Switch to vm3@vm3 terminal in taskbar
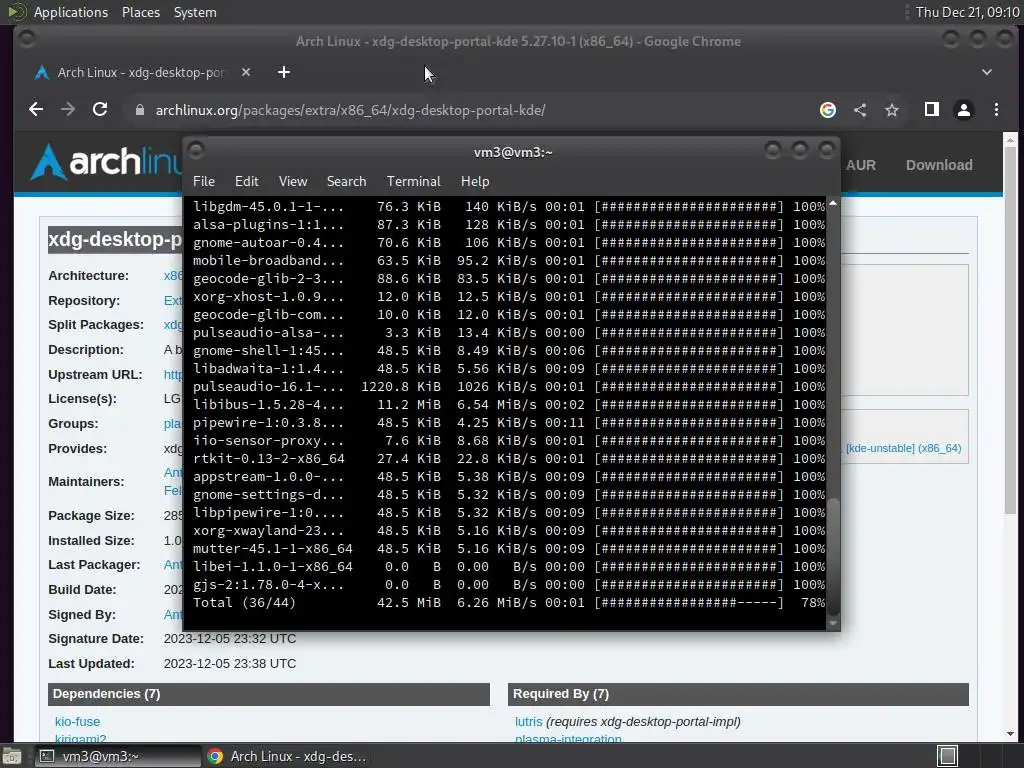 pos(117,756)
